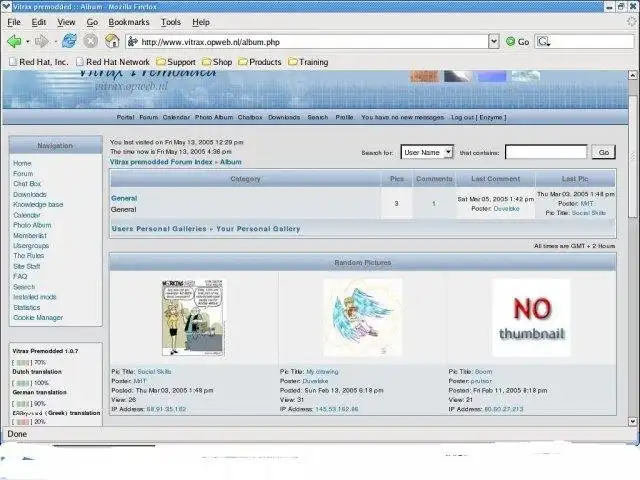Click Vitrax premodded Forum Index breadcrumb
Image resolution: width=640 pixels, height=480 pixels.
tap(161, 162)
